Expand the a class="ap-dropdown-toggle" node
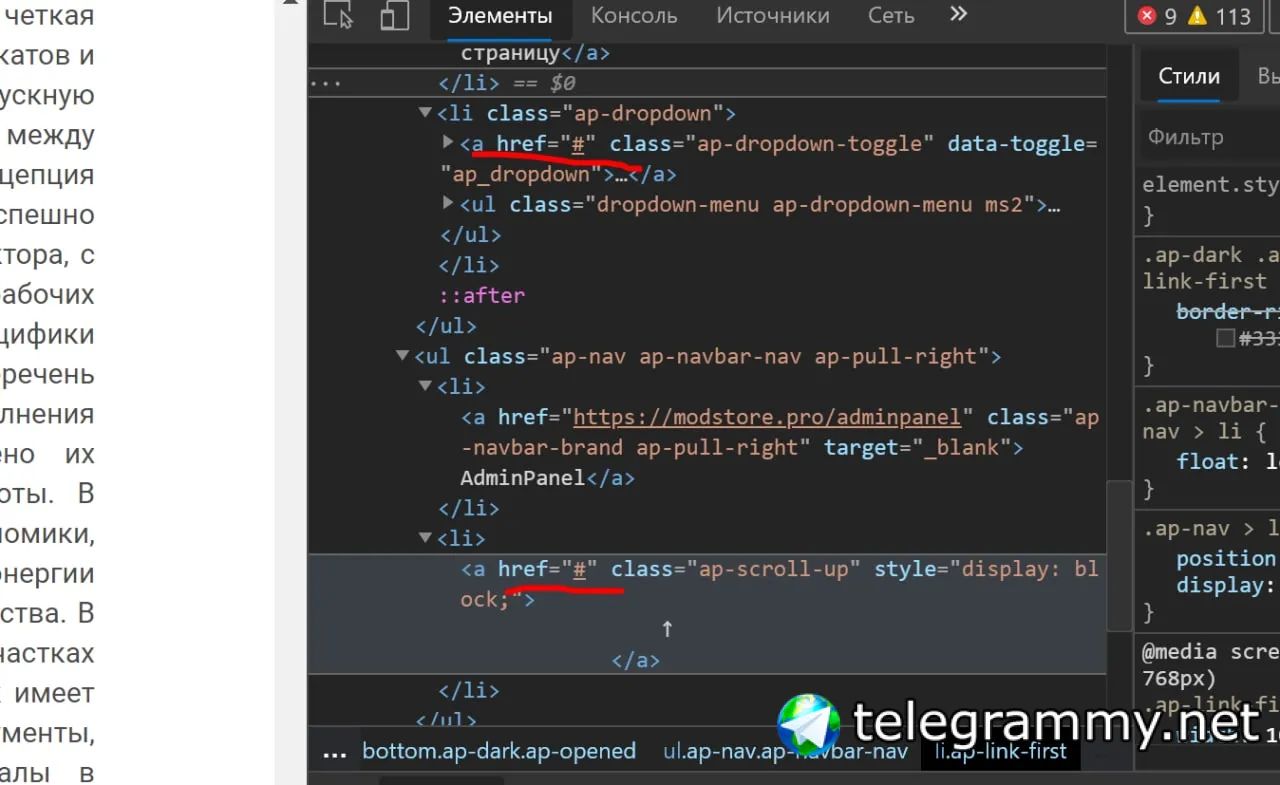 pos(448,143)
